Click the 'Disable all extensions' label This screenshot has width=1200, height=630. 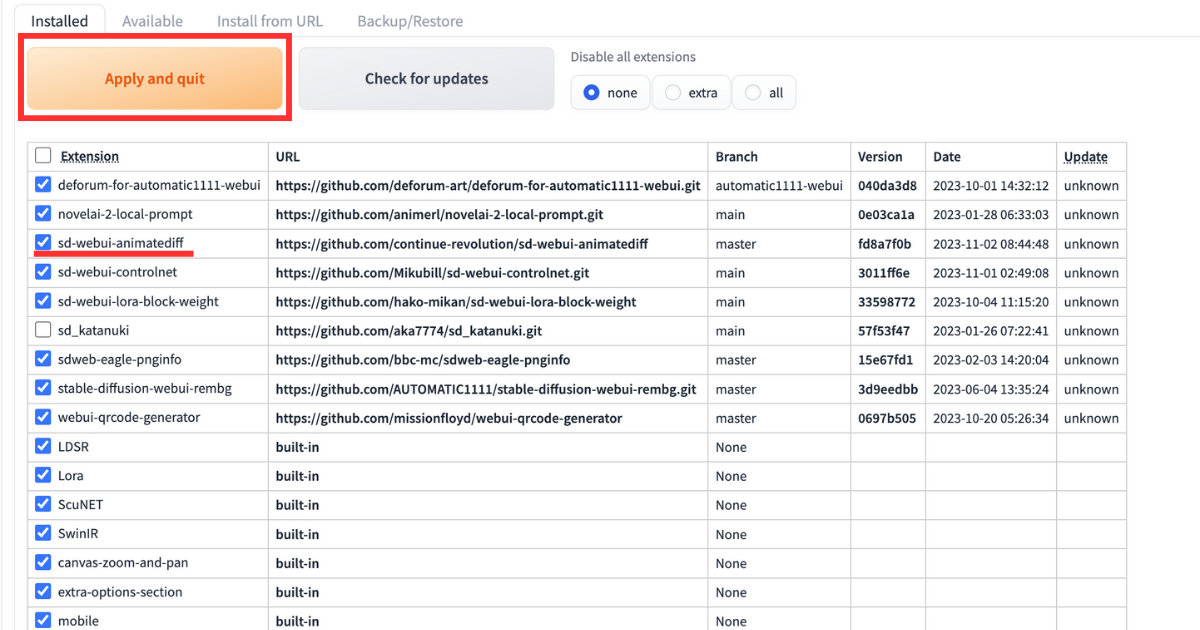[633, 57]
